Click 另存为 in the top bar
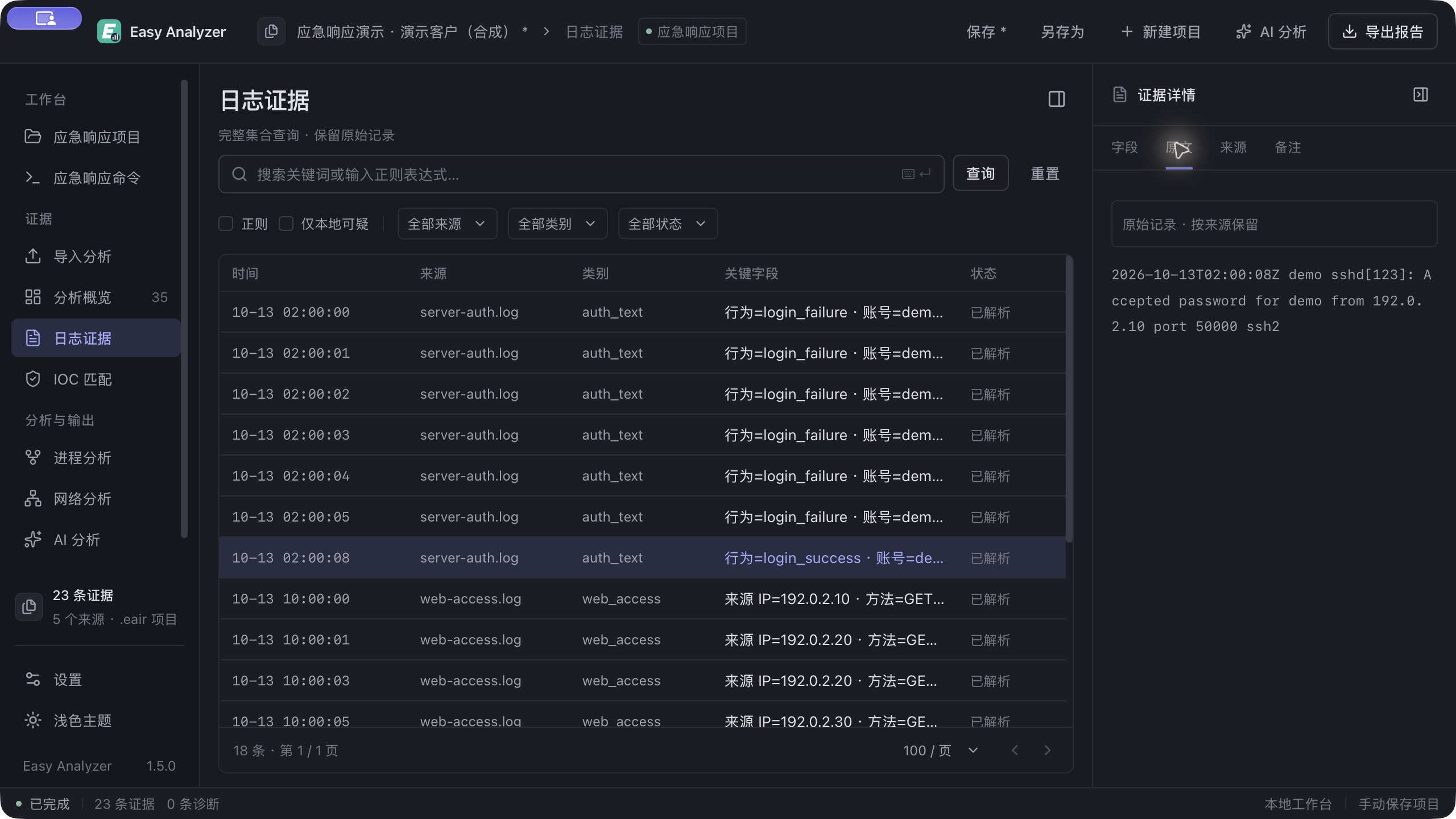This screenshot has height=819, width=1456. (x=1062, y=32)
